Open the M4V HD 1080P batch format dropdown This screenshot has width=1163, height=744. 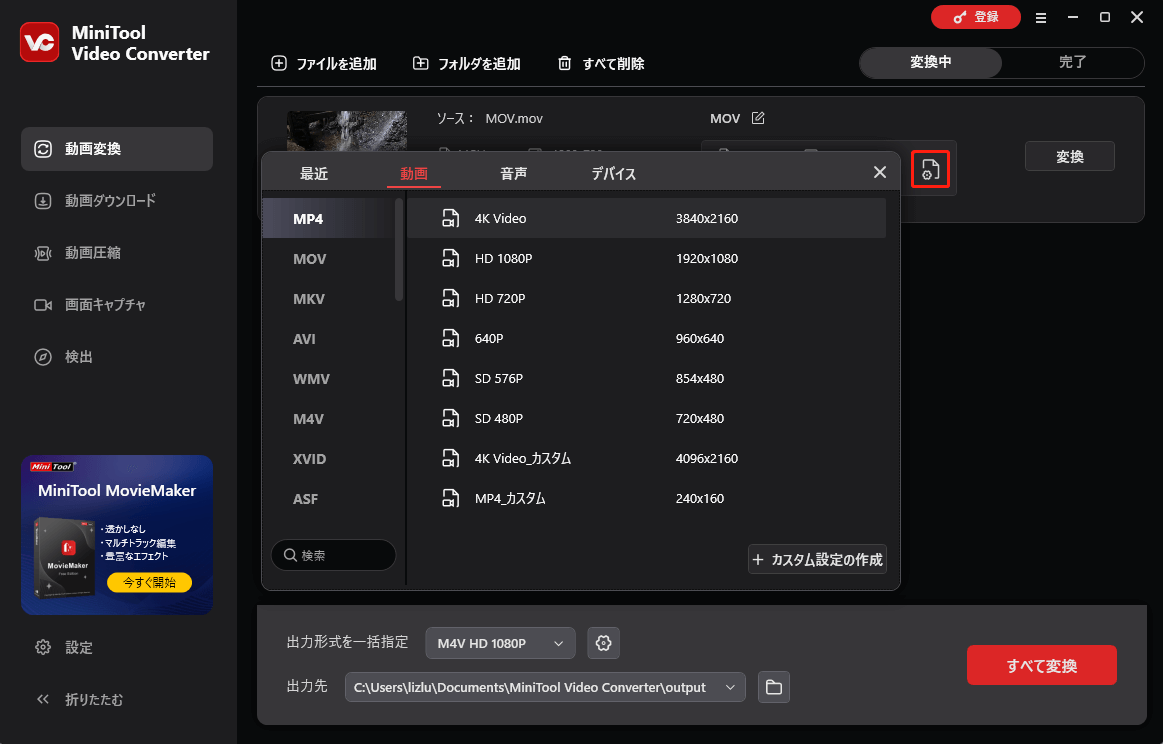[501, 643]
